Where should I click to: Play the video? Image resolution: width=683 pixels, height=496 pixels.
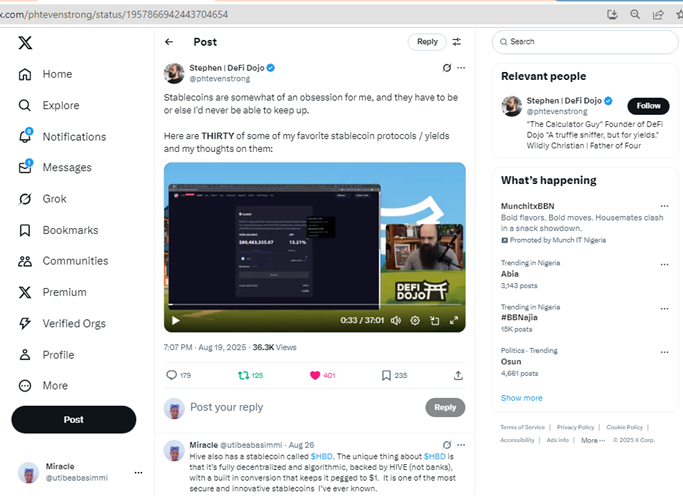pyautogui.click(x=176, y=321)
